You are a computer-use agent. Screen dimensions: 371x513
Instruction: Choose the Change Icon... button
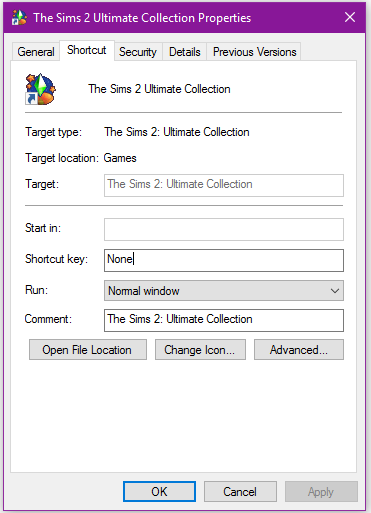[200, 350]
